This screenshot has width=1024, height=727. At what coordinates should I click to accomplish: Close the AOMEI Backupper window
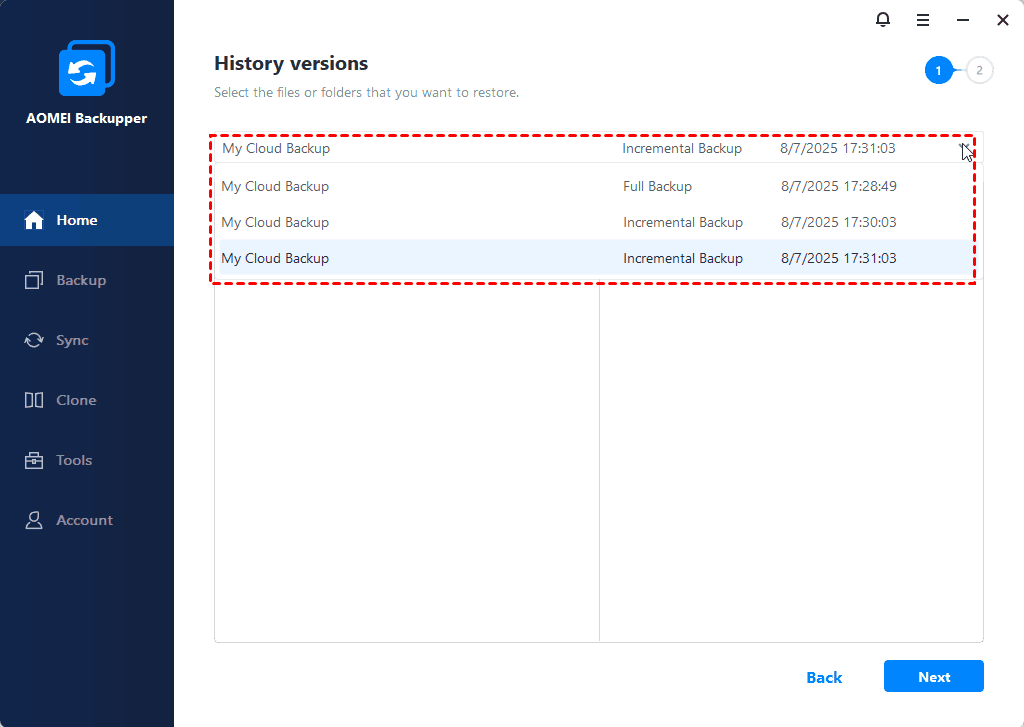point(1003,20)
